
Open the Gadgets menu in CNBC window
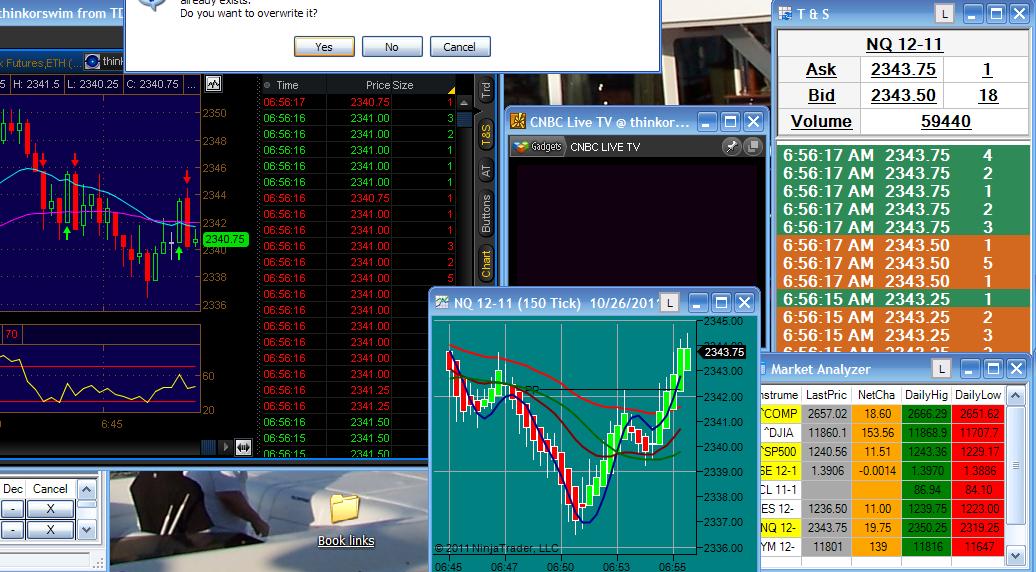(538, 147)
